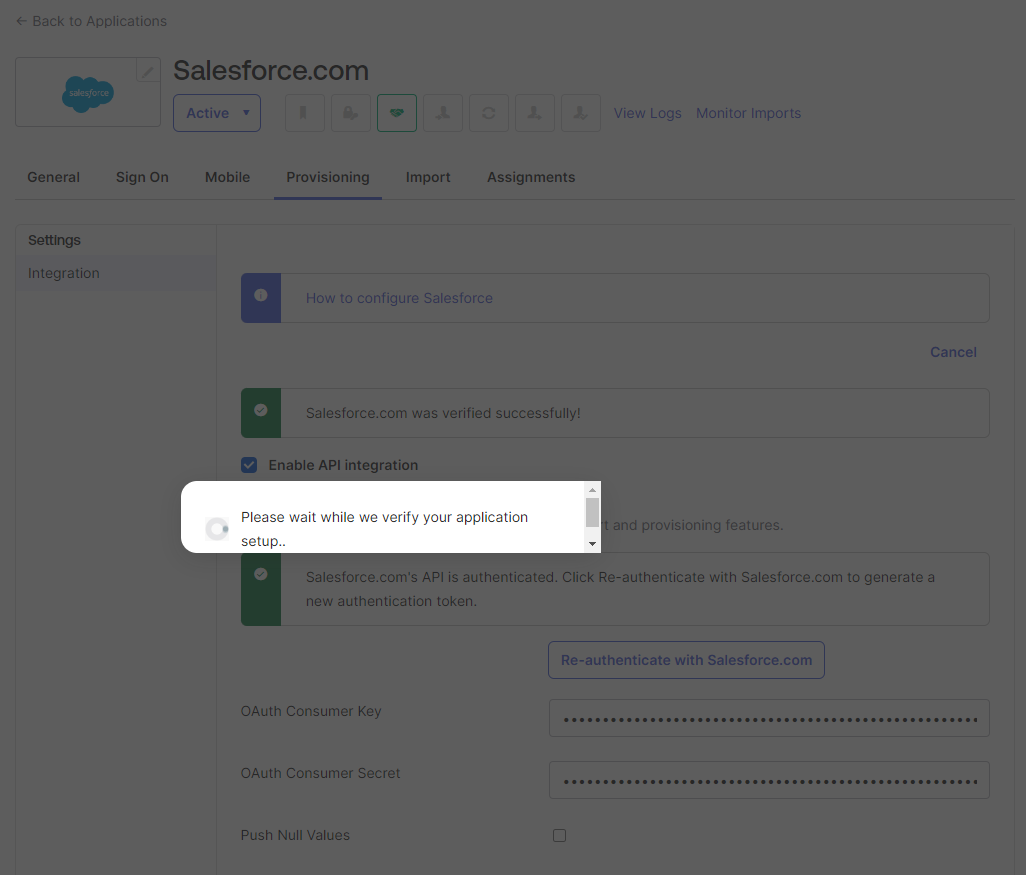Screen dimensions: 1026x875
Task: Go to the Import tab
Action: coord(428,177)
